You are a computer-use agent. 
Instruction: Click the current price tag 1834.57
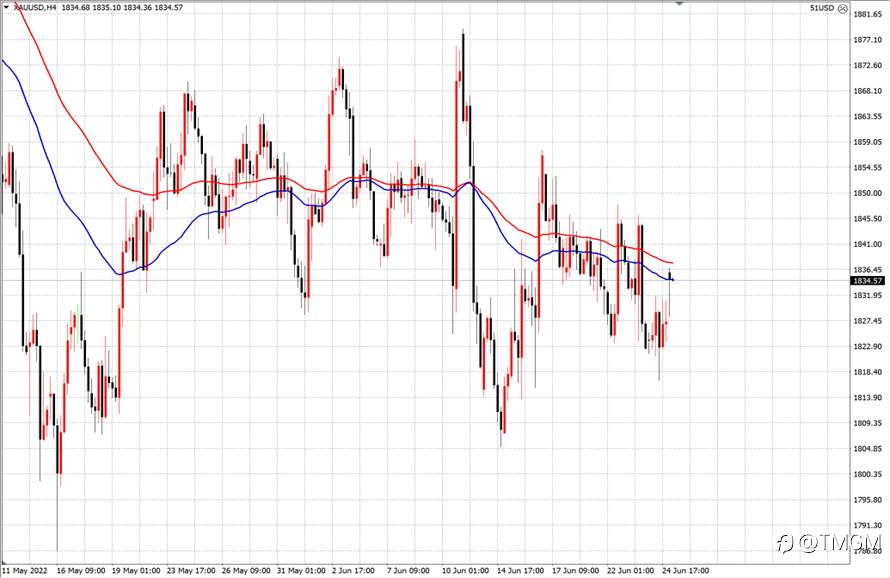click(x=868, y=280)
